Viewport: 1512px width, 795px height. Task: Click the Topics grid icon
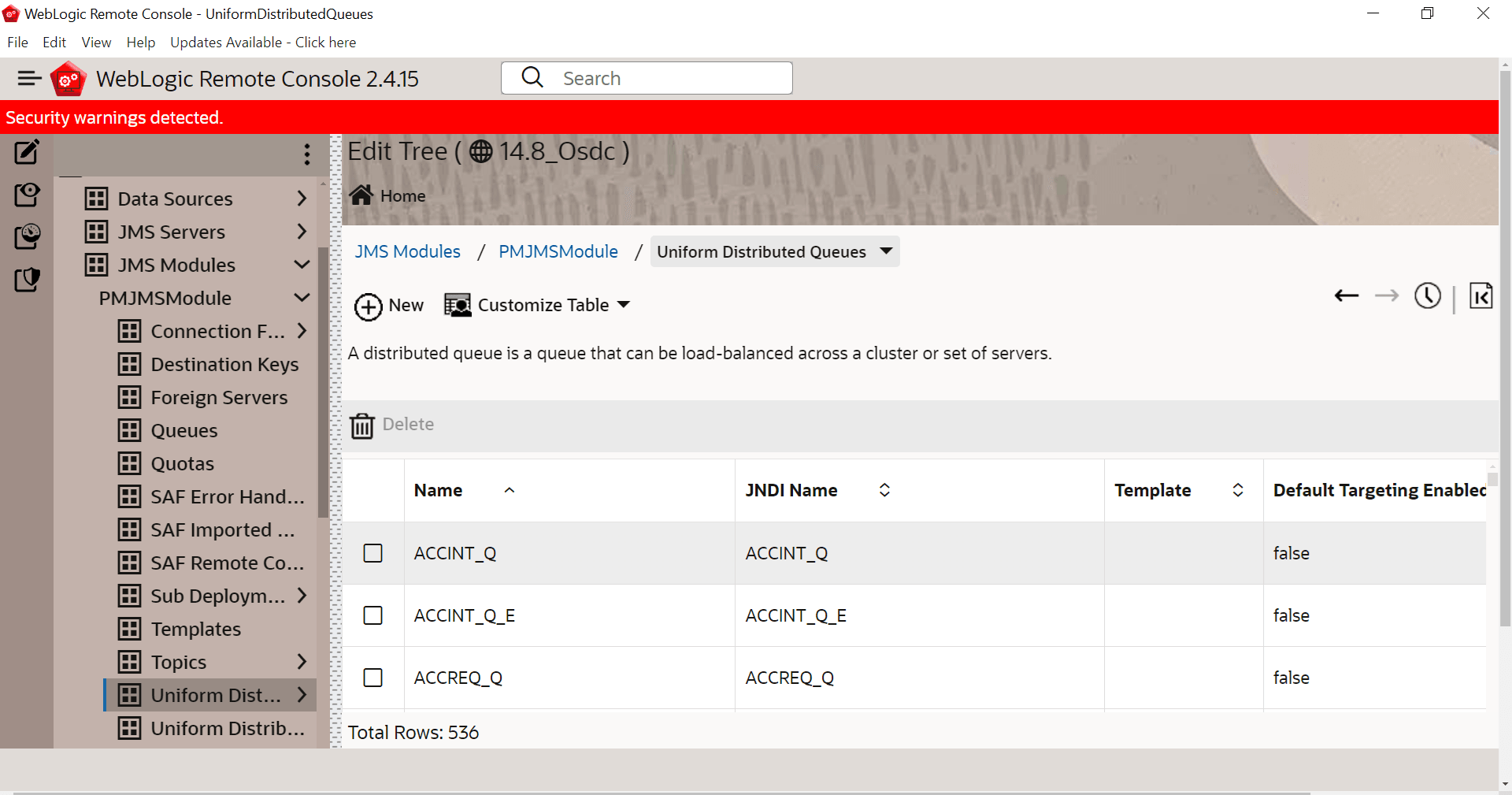click(x=130, y=662)
